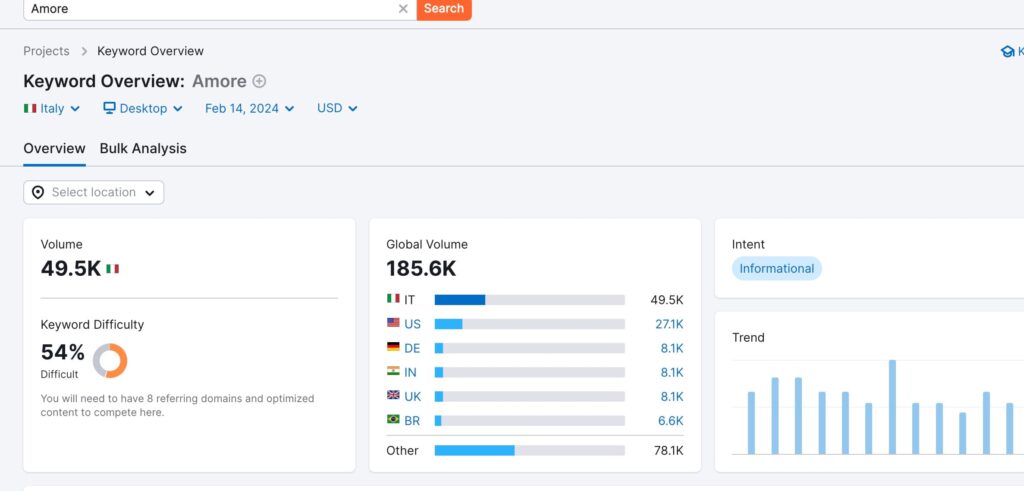Expand the Select location dropdown

tap(93, 193)
